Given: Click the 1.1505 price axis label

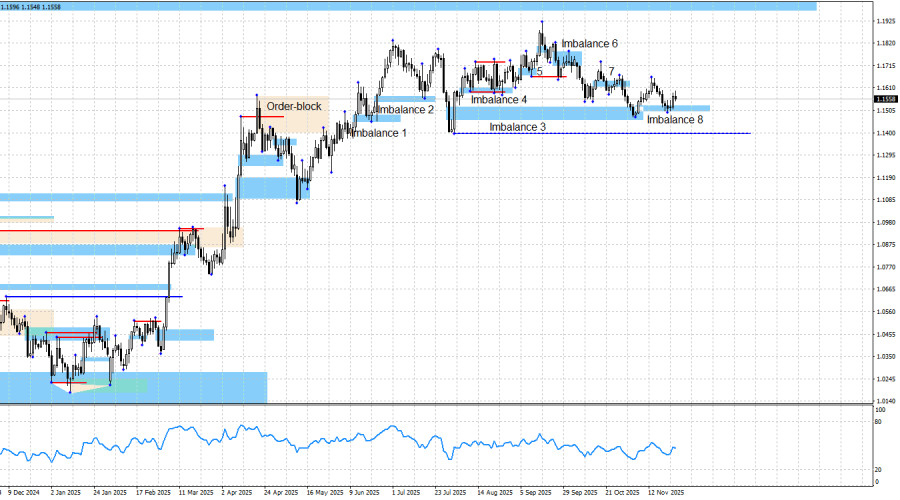Looking at the screenshot, I should click(886, 110).
